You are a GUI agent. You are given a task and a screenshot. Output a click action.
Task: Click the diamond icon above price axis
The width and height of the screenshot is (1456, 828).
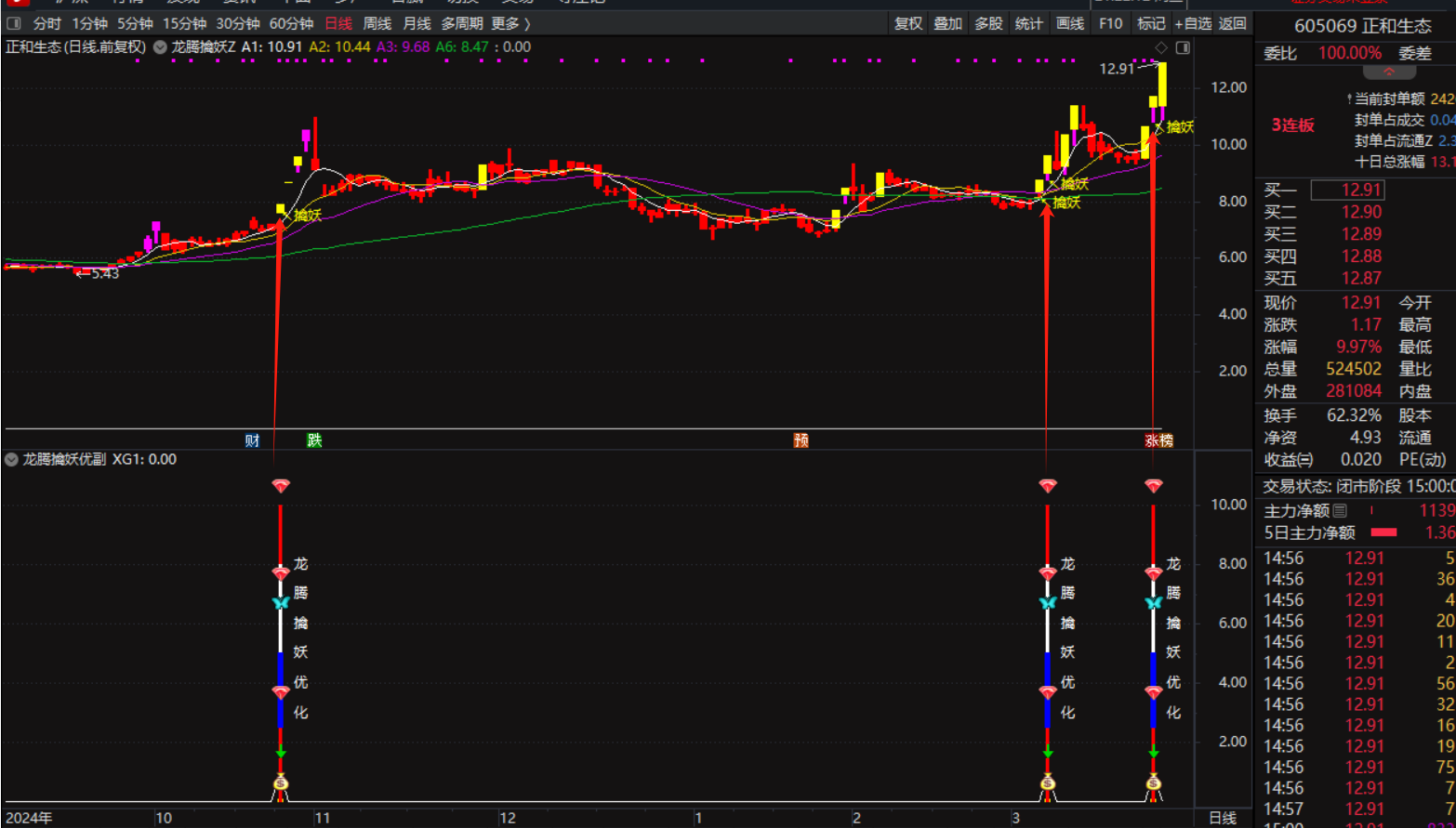pos(1160,47)
